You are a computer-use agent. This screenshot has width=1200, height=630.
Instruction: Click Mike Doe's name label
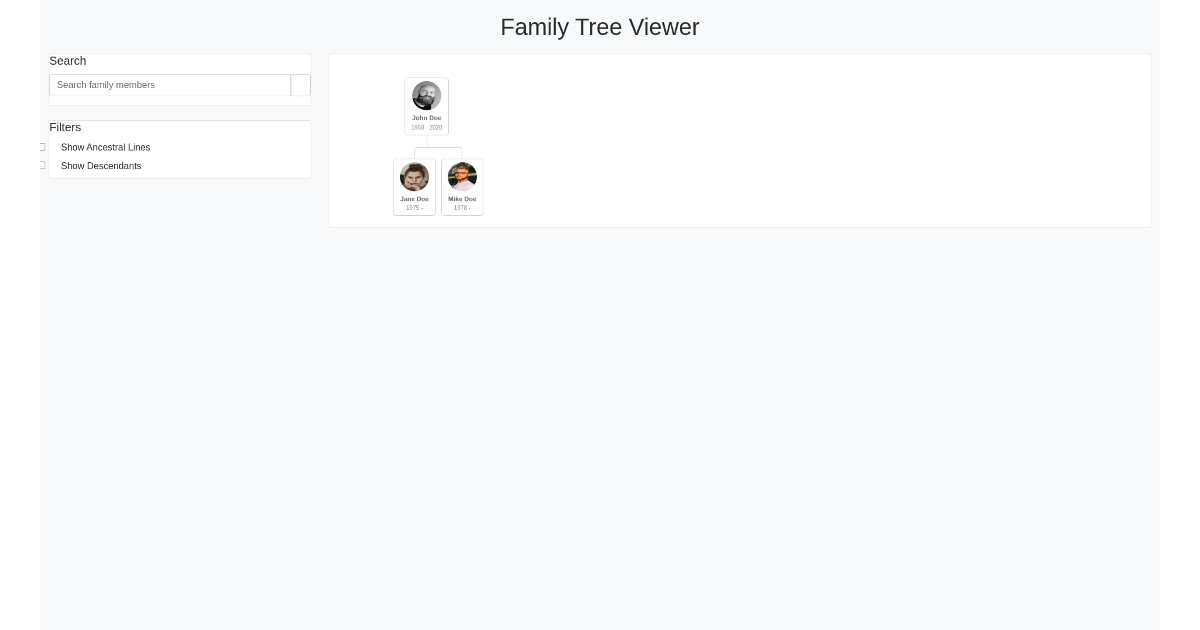[462, 199]
